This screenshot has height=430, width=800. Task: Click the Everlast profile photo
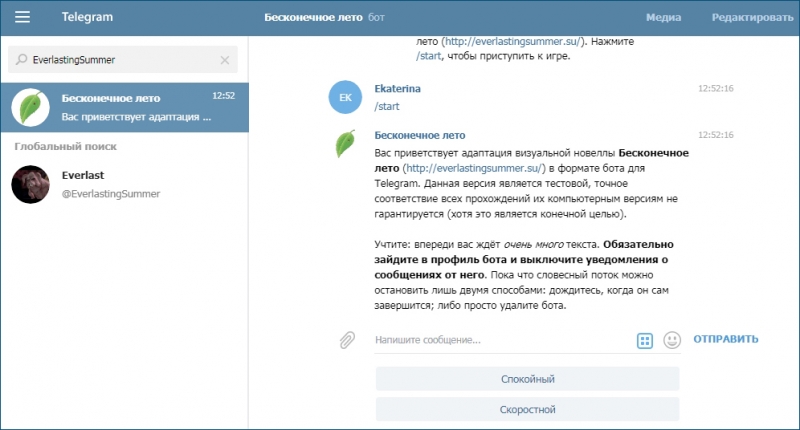(x=31, y=184)
